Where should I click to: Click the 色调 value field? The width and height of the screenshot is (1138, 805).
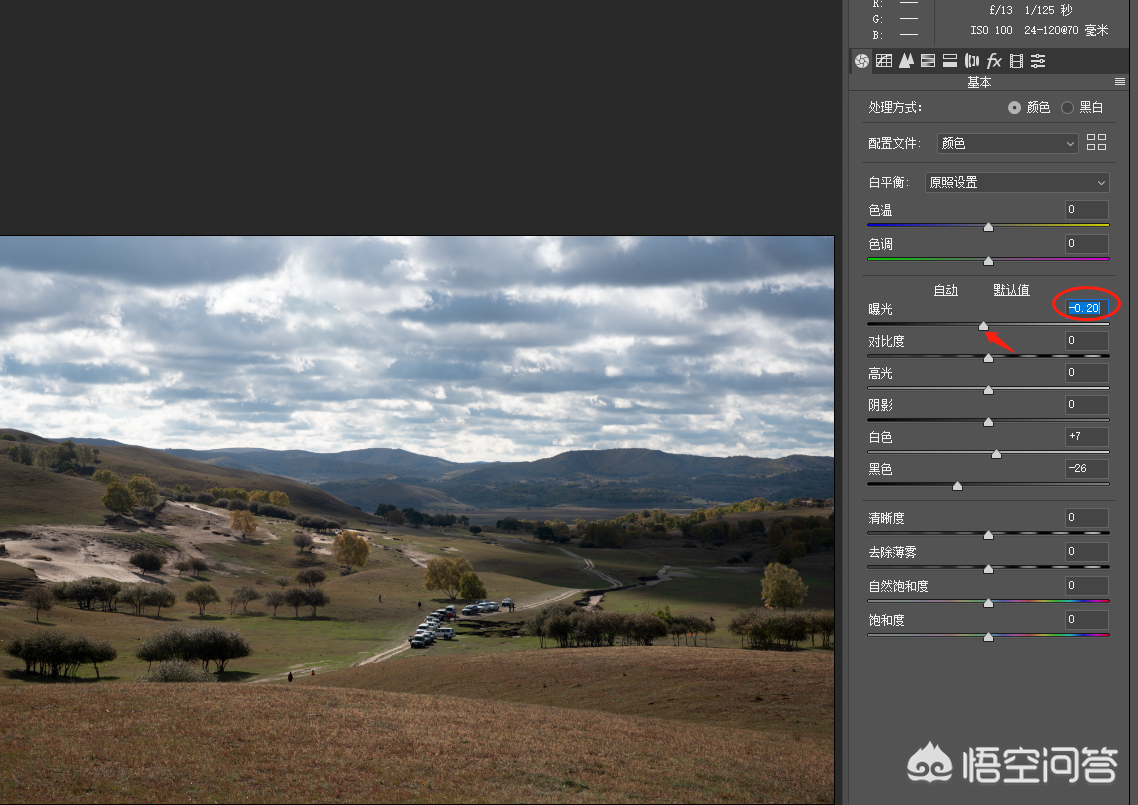pos(1086,244)
